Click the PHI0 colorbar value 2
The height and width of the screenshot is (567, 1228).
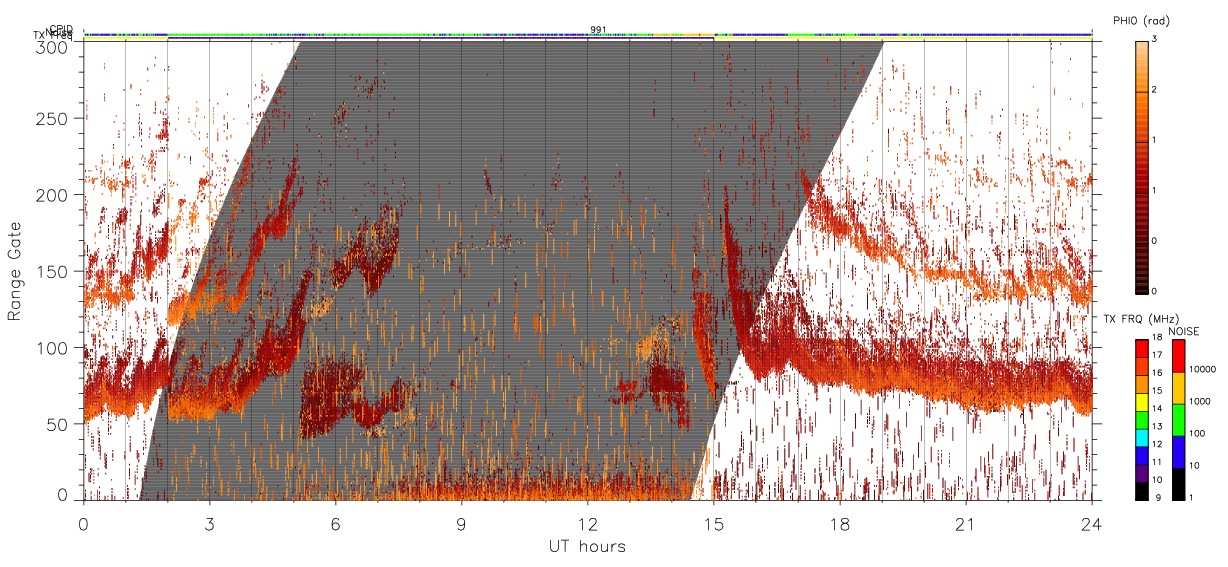pos(1154,91)
